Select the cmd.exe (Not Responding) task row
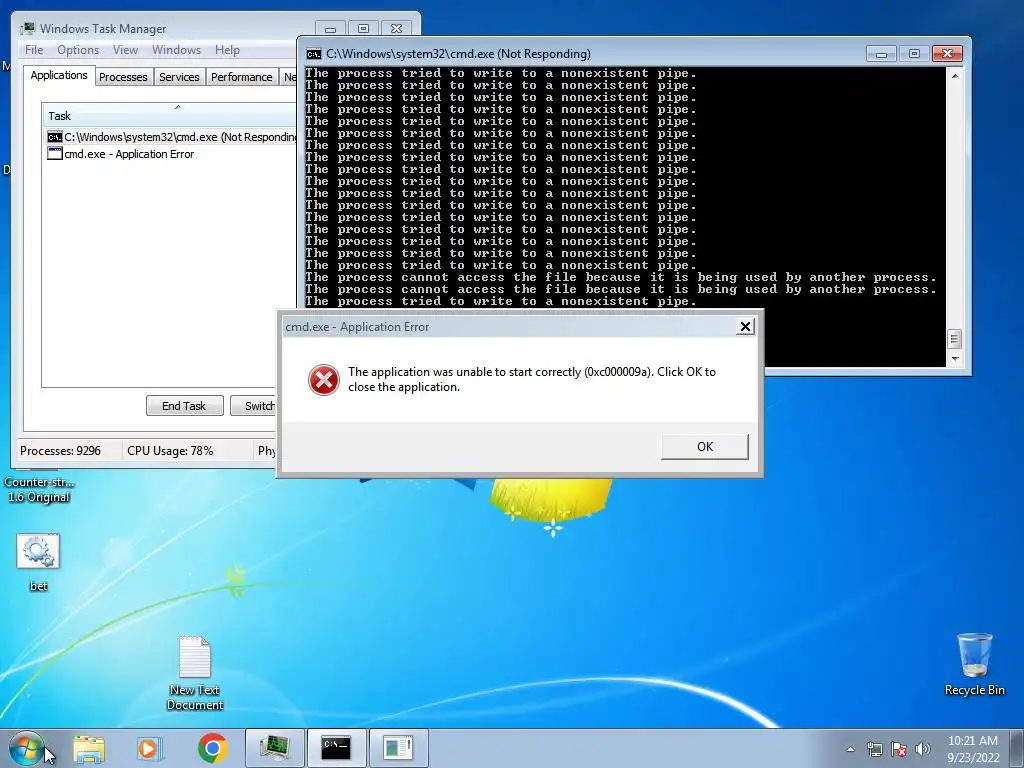1024x768 pixels. pyautogui.click(x=171, y=137)
